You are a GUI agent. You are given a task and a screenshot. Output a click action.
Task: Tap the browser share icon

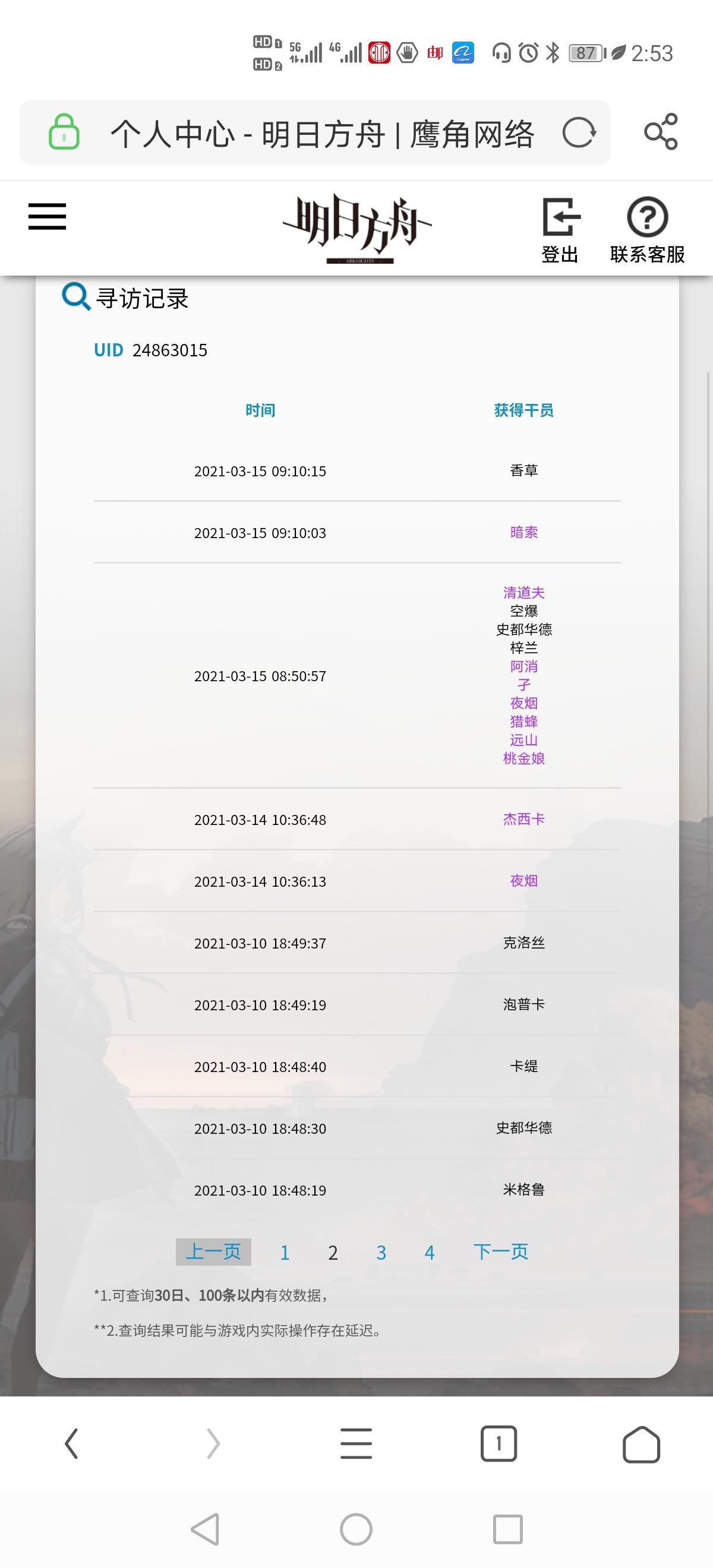[661, 131]
